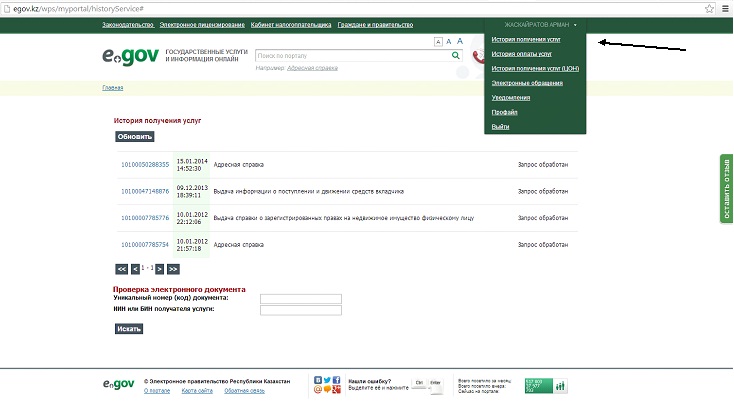734x404 pixels.
Task: Open the browser menu icon
Action: tap(724, 7)
